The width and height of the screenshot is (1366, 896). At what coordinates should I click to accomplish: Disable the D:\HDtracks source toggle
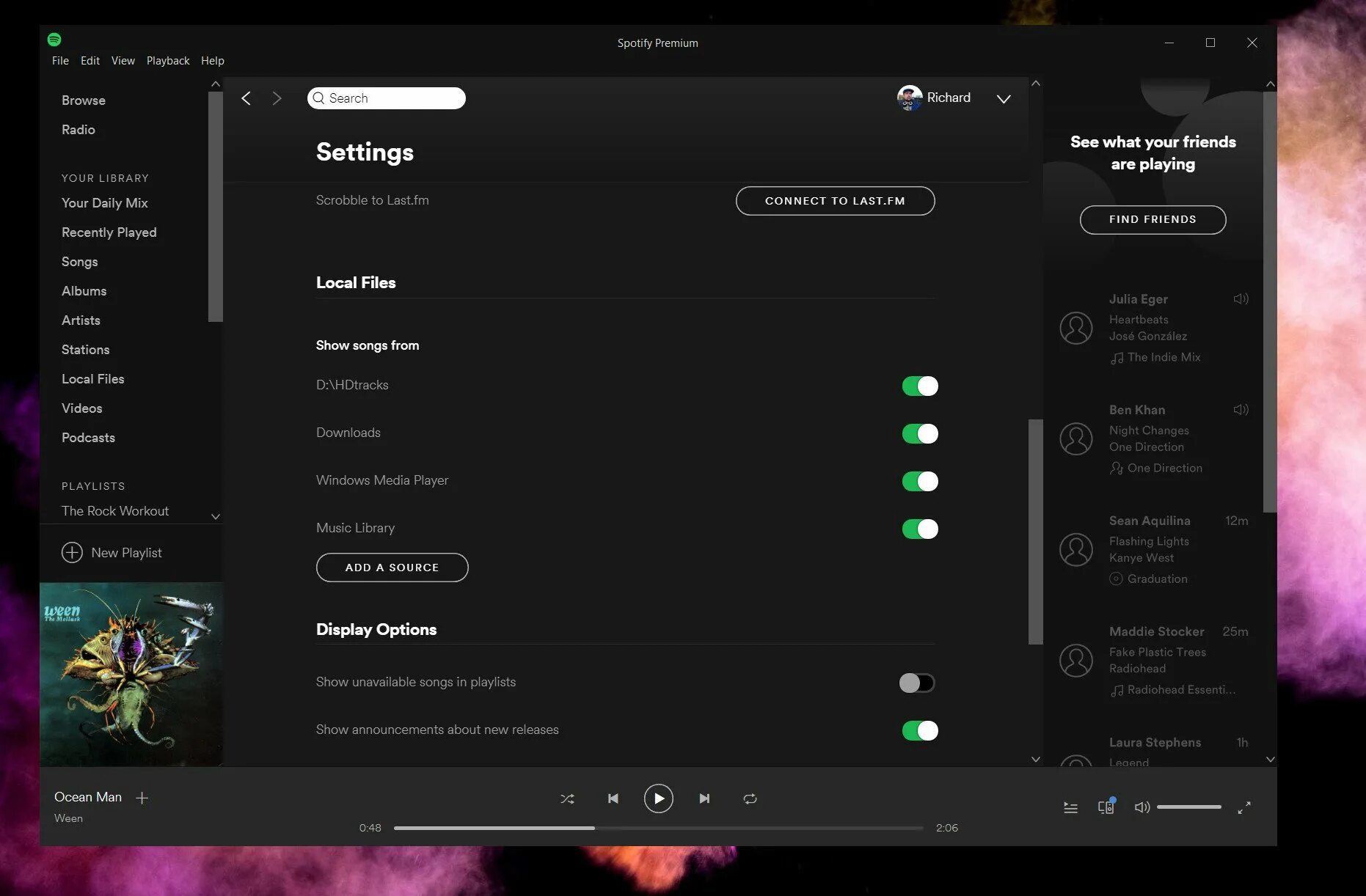click(920, 386)
